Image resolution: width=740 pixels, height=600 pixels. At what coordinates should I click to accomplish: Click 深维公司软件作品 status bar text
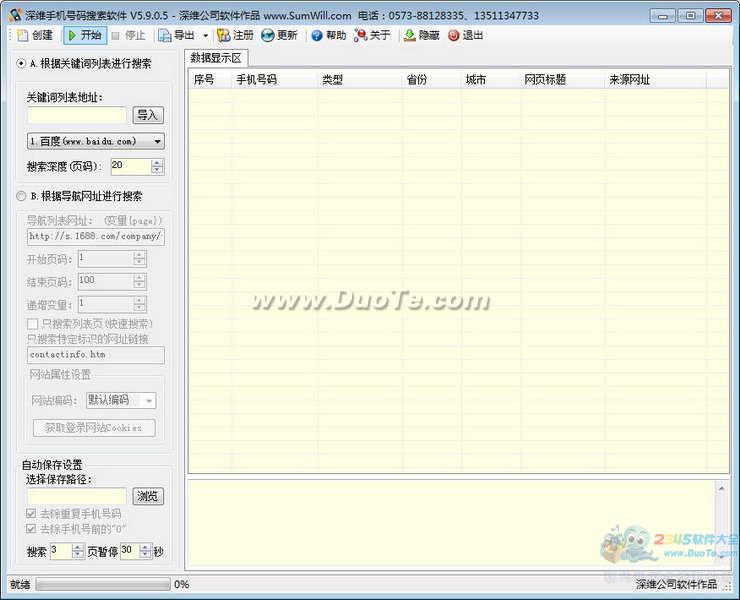[x=676, y=584]
